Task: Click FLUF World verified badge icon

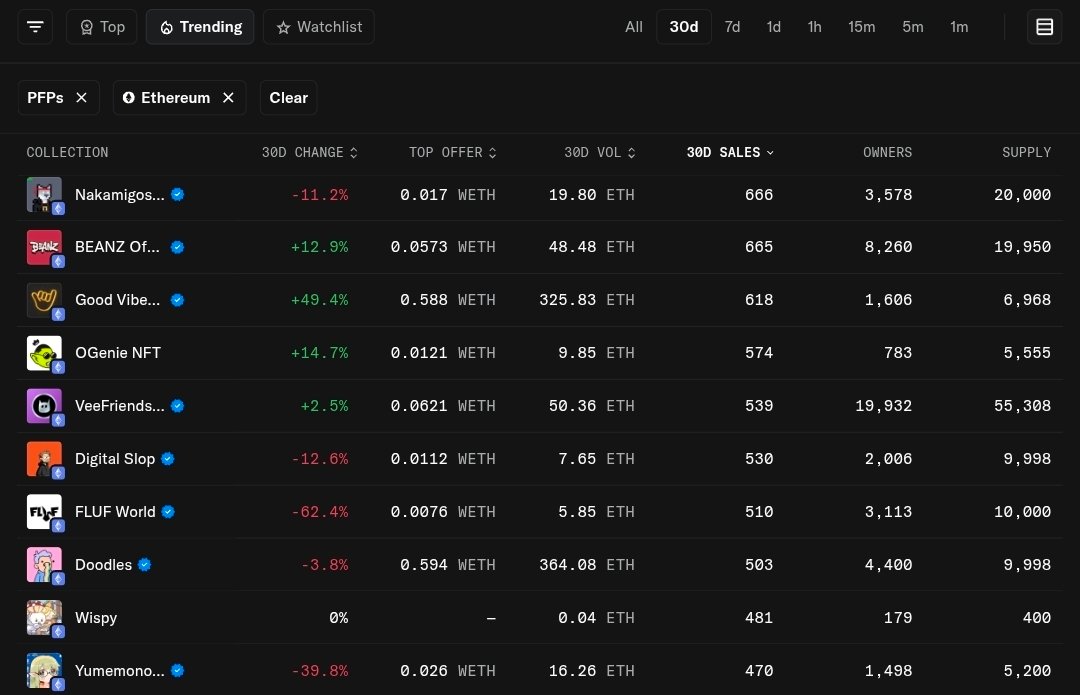Action: point(168,512)
